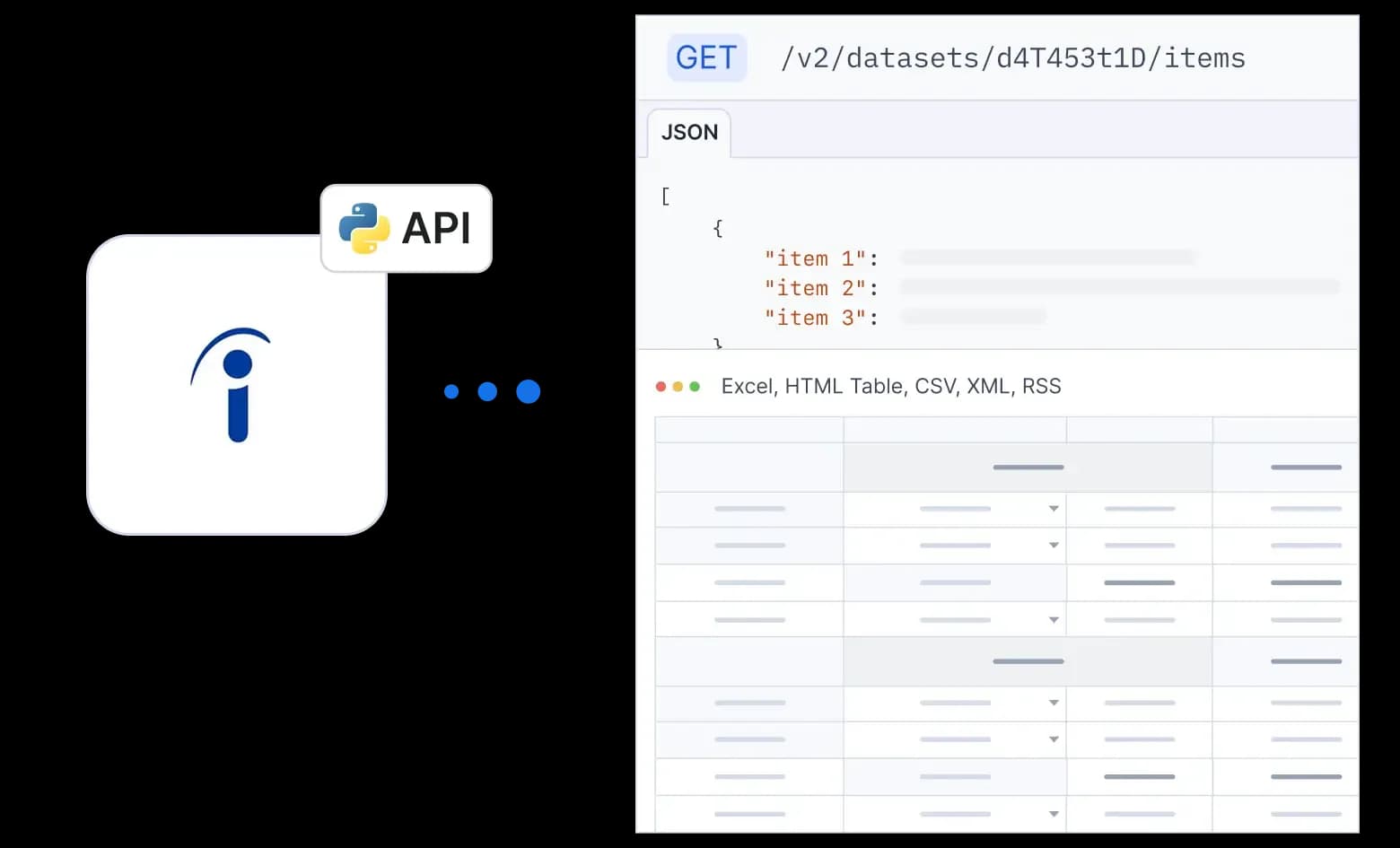
Task: Select the "item 3" JSON key
Action: point(815,318)
